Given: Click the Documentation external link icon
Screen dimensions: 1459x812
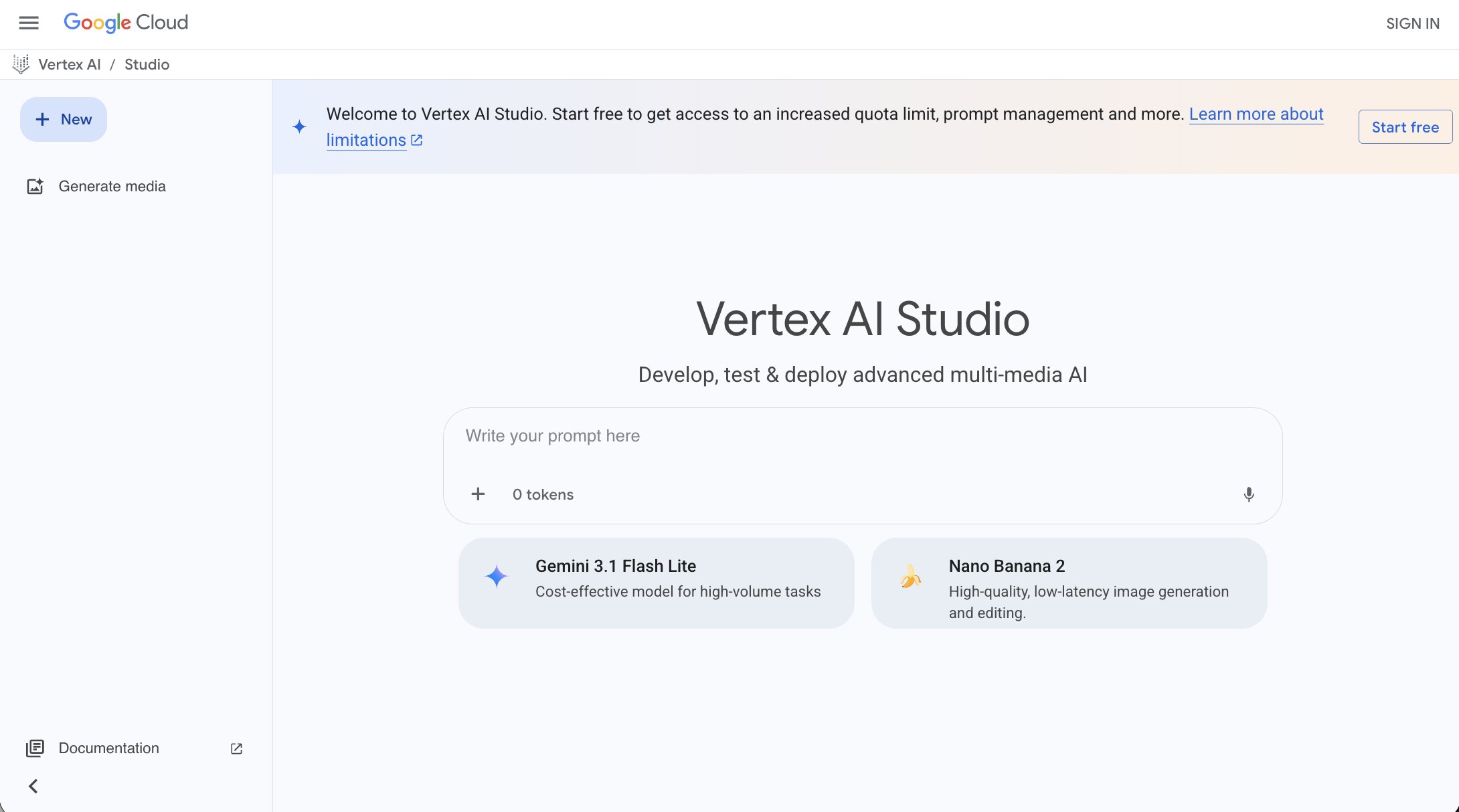Looking at the screenshot, I should click(x=236, y=748).
